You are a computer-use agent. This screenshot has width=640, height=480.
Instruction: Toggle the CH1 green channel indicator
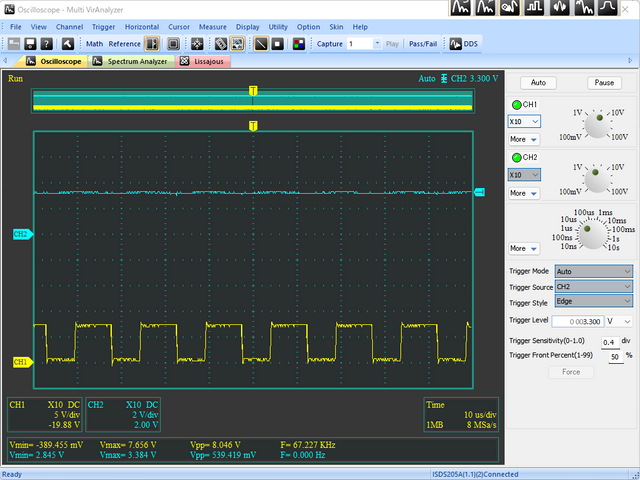[x=516, y=105]
